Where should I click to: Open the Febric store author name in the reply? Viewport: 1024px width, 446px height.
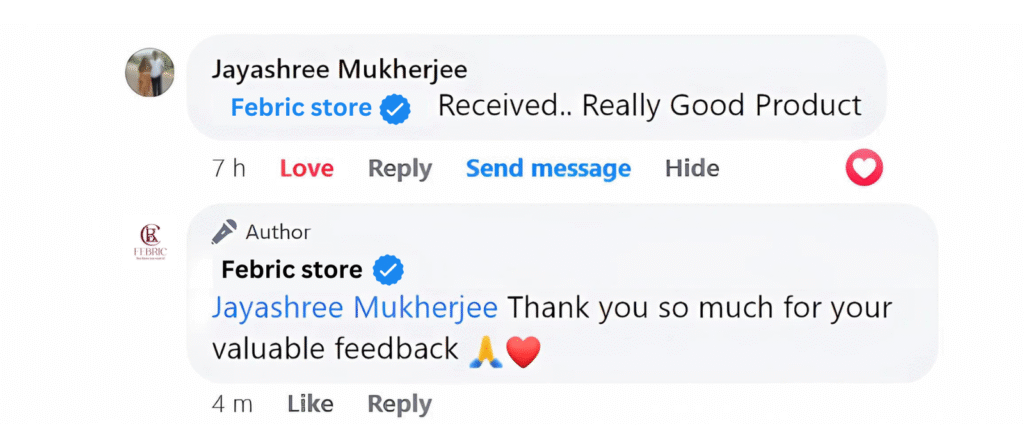[291, 269]
